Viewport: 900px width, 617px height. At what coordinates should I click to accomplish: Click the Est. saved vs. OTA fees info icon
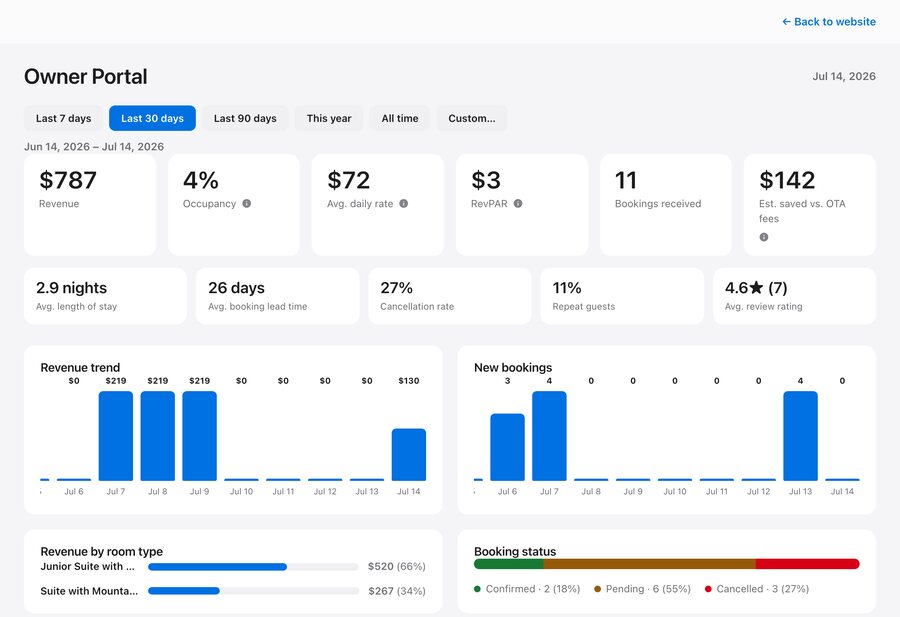764,237
